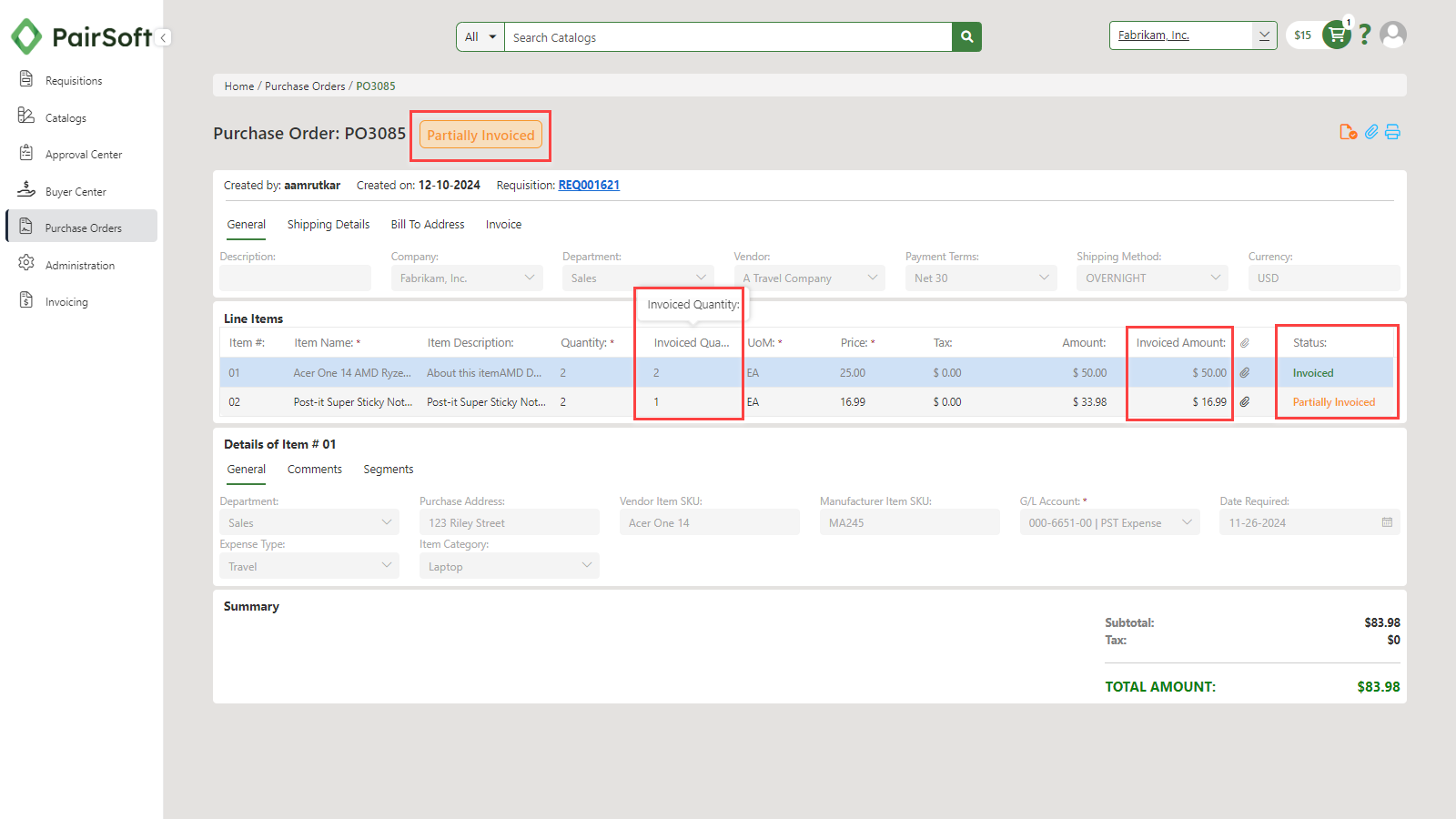Click the orange document action icon
Screen dimensions: 1456x819
1348,132
